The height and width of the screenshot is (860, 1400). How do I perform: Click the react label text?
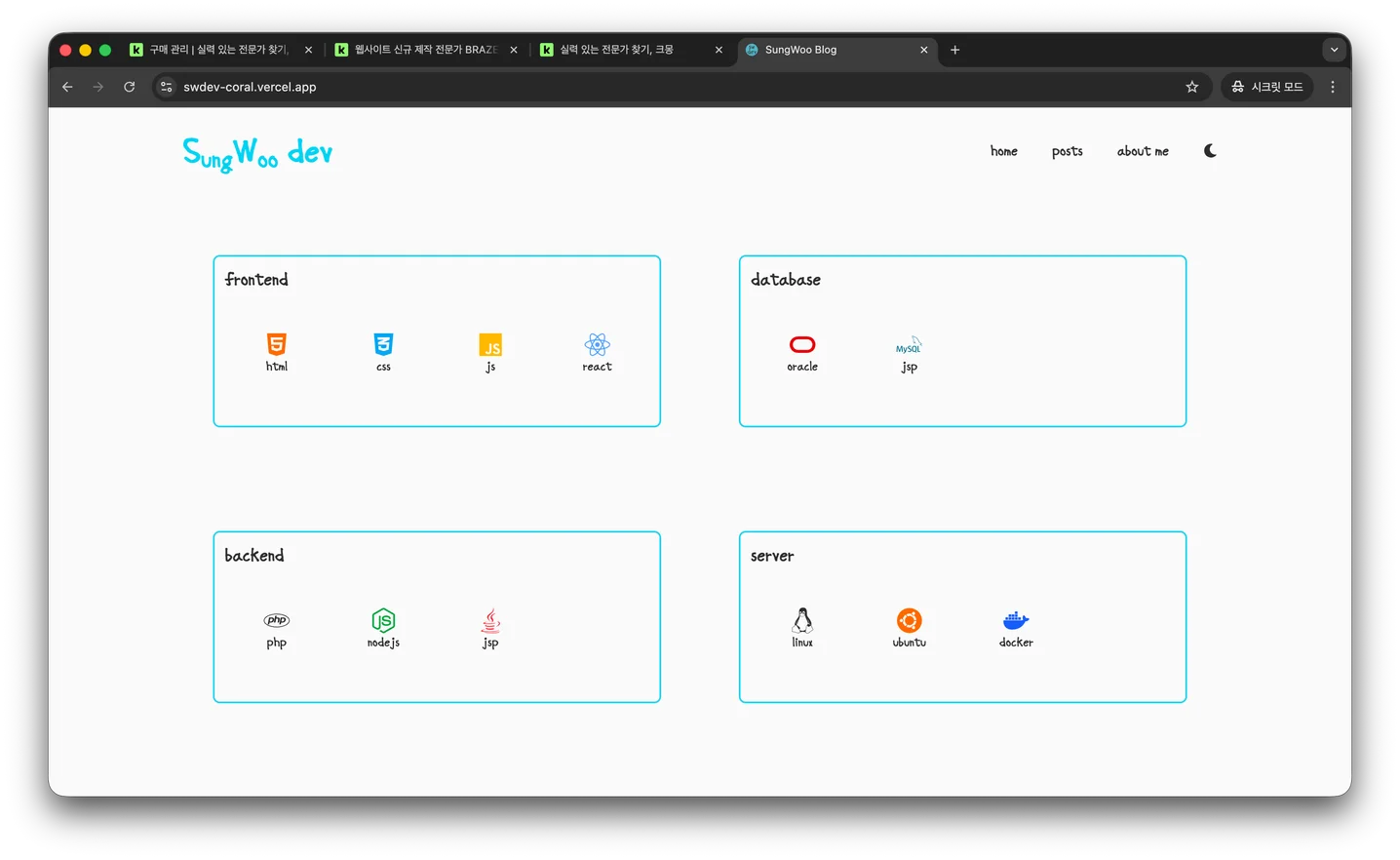598,367
